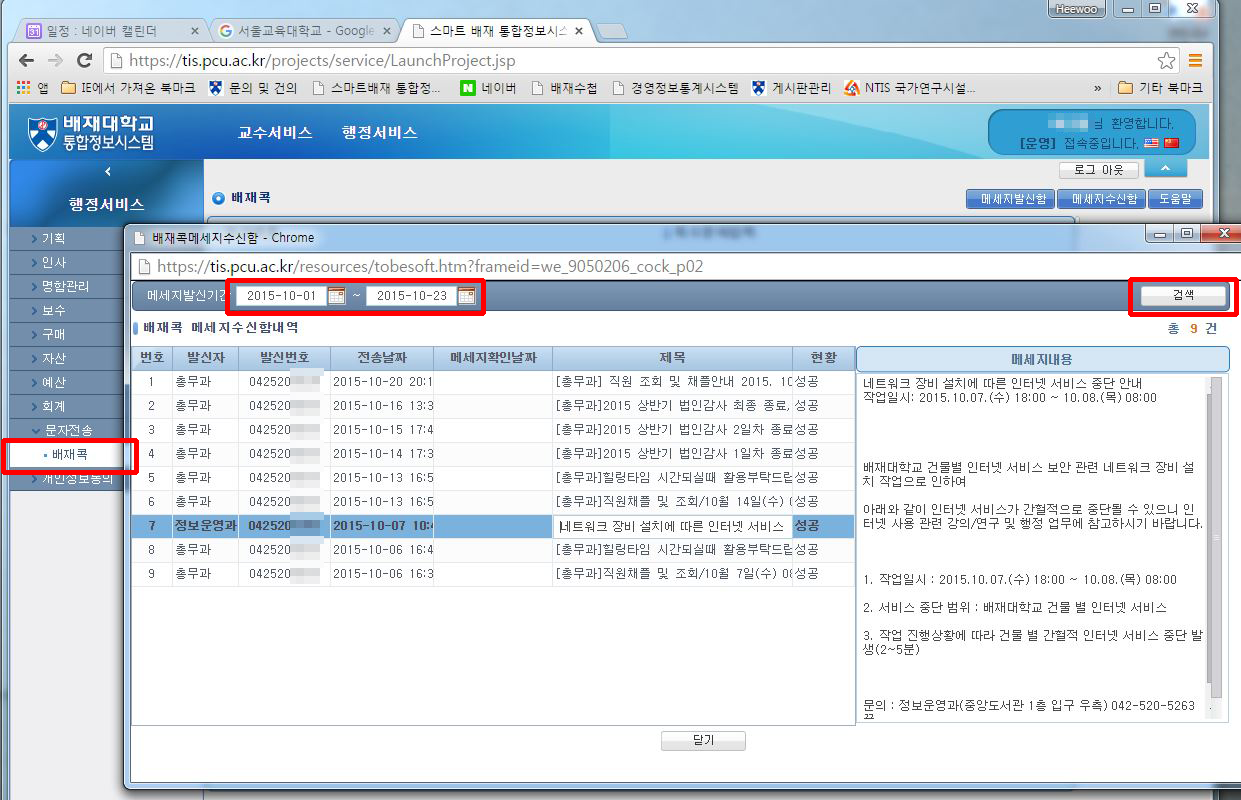Select the US flag language icon
1241x800 pixels.
point(1151,143)
